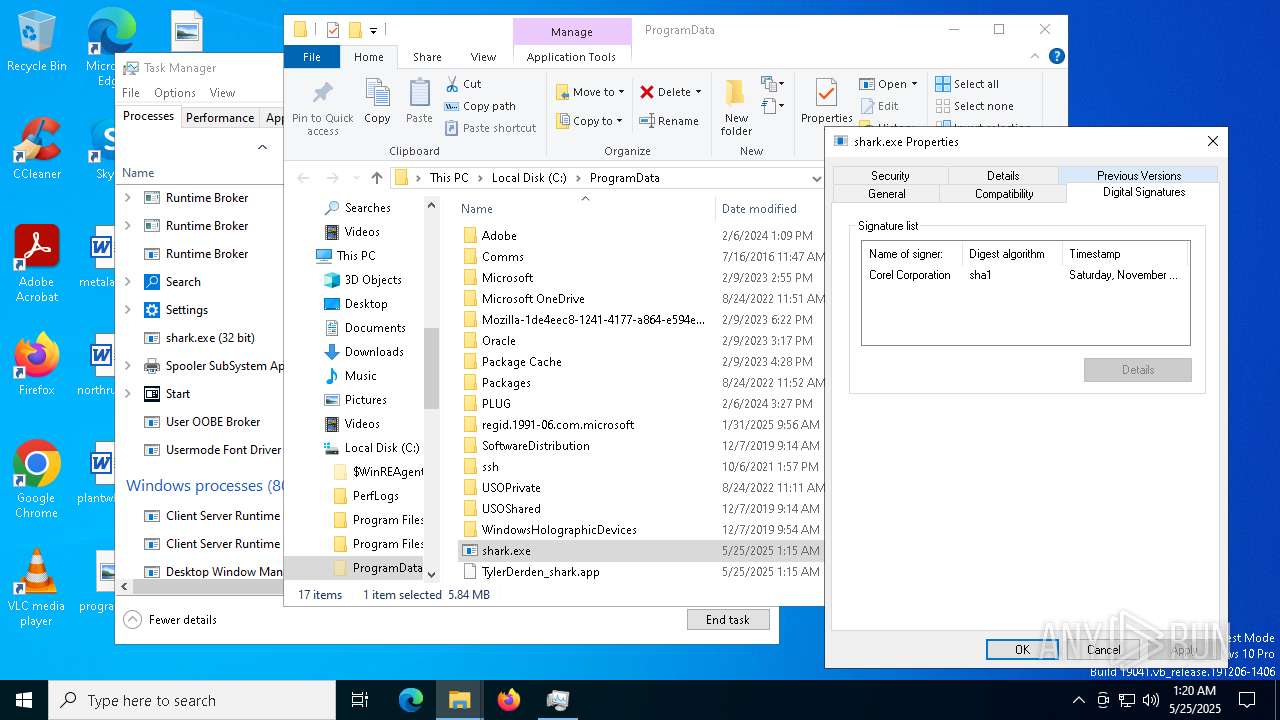Open the Performance tab in Task Manager

(x=220, y=117)
